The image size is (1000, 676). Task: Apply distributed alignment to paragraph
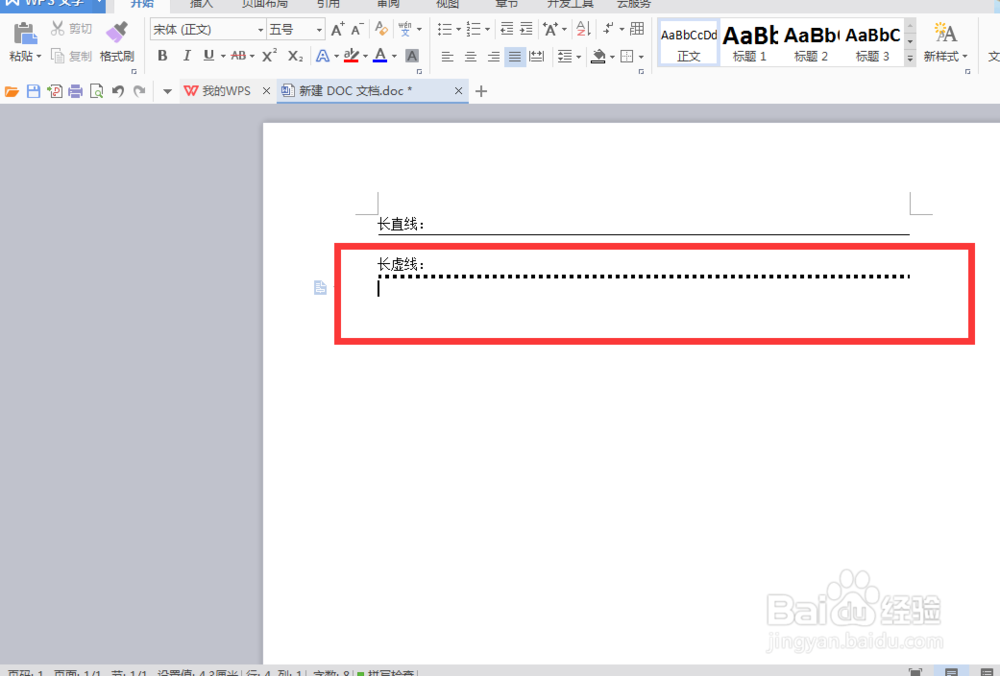537,57
